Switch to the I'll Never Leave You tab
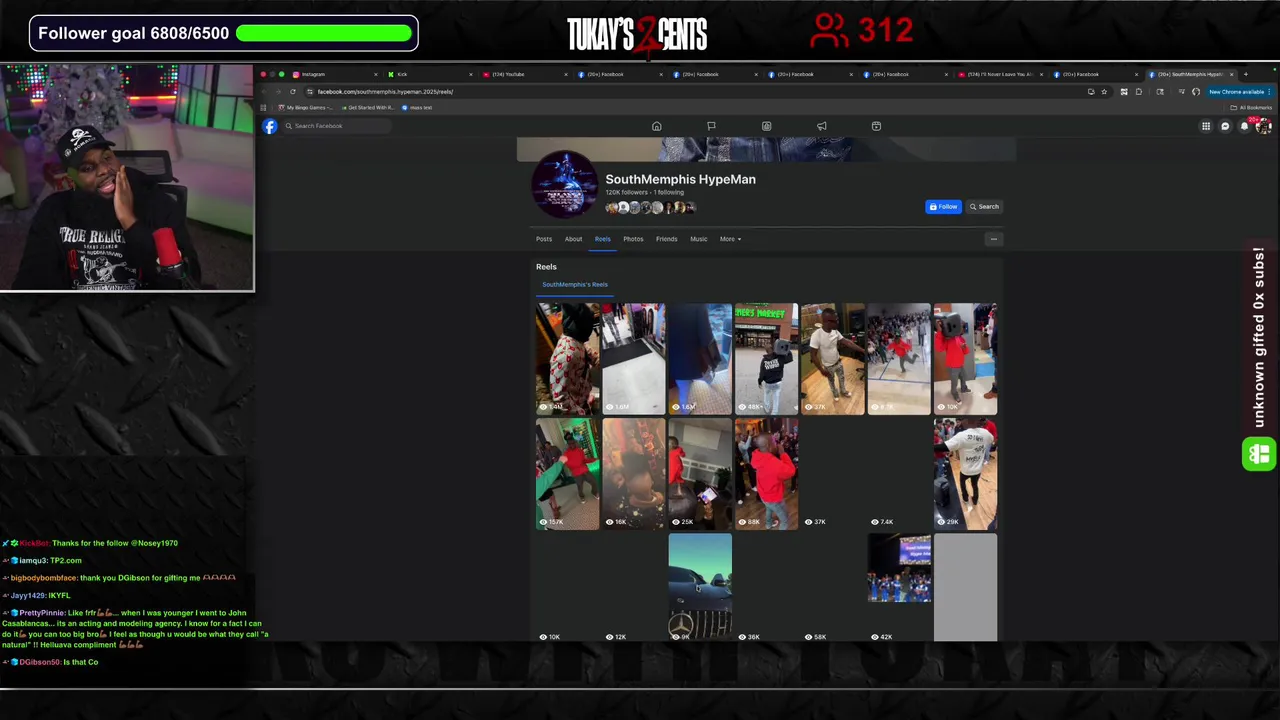Image resolution: width=1280 pixels, height=720 pixels. (1000, 74)
